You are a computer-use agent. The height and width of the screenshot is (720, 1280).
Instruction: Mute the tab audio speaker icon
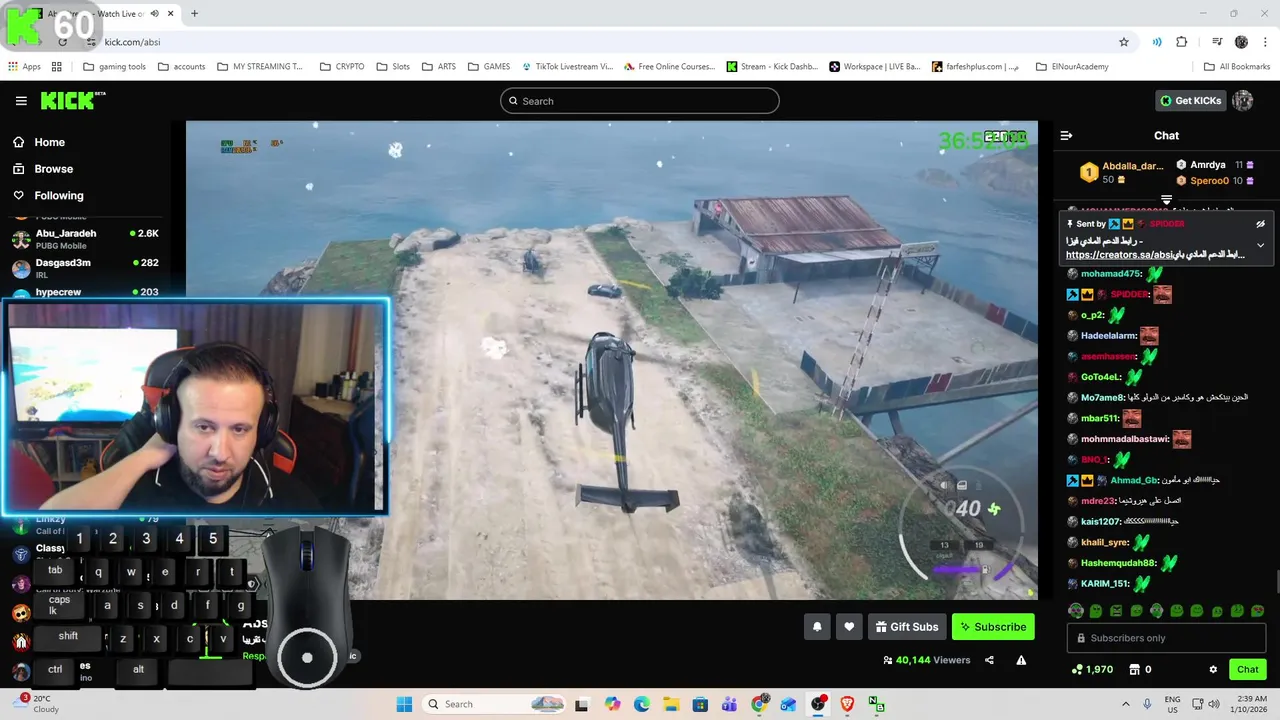pos(154,14)
